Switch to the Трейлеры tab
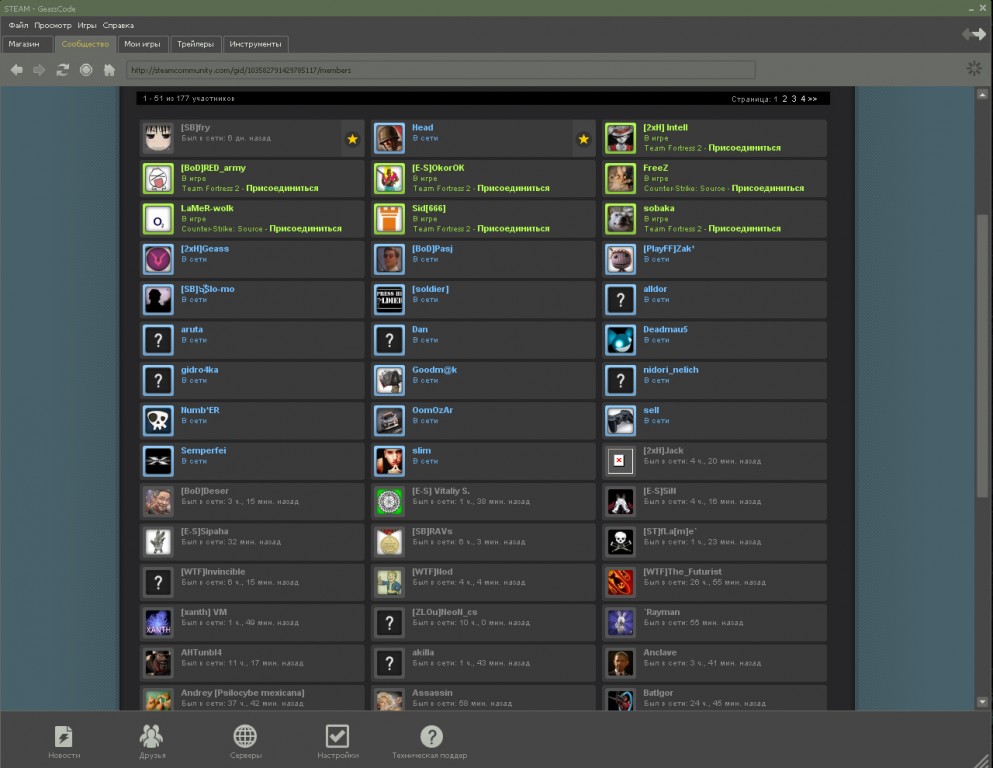The height and width of the screenshot is (768, 993). point(195,44)
